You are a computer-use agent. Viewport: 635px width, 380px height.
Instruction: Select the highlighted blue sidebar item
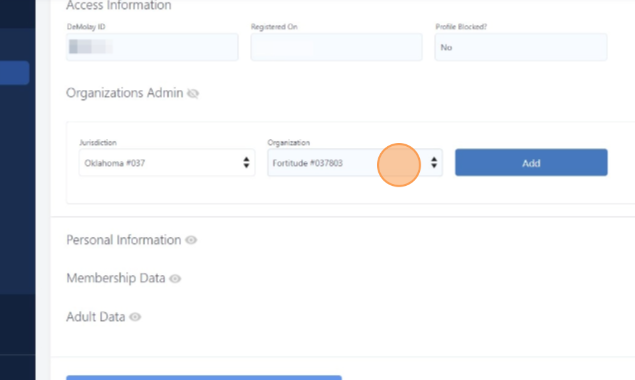point(15,73)
